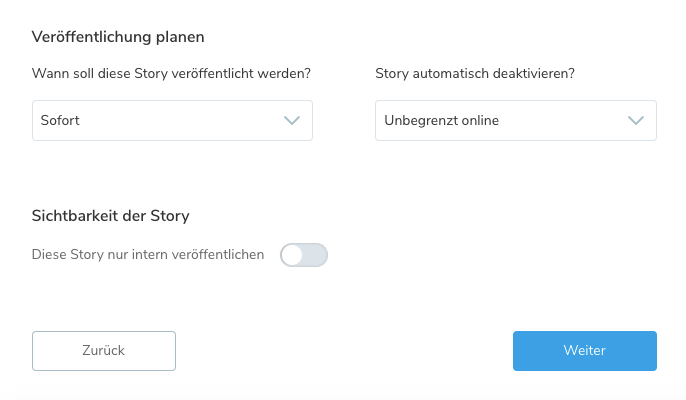Open the 'Unbegrenzt online' deactivation dropdown
The image size is (686, 400).
tap(515, 120)
